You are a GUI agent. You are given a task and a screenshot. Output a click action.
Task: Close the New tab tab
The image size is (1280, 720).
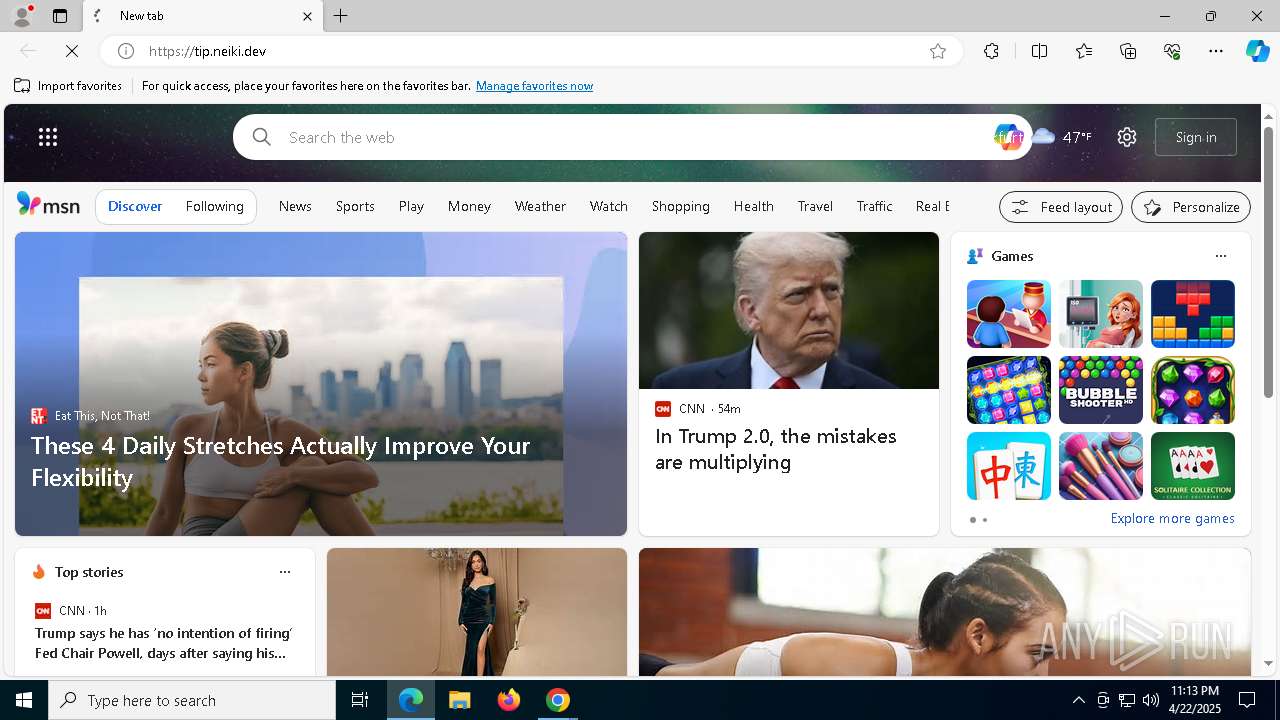click(x=307, y=16)
